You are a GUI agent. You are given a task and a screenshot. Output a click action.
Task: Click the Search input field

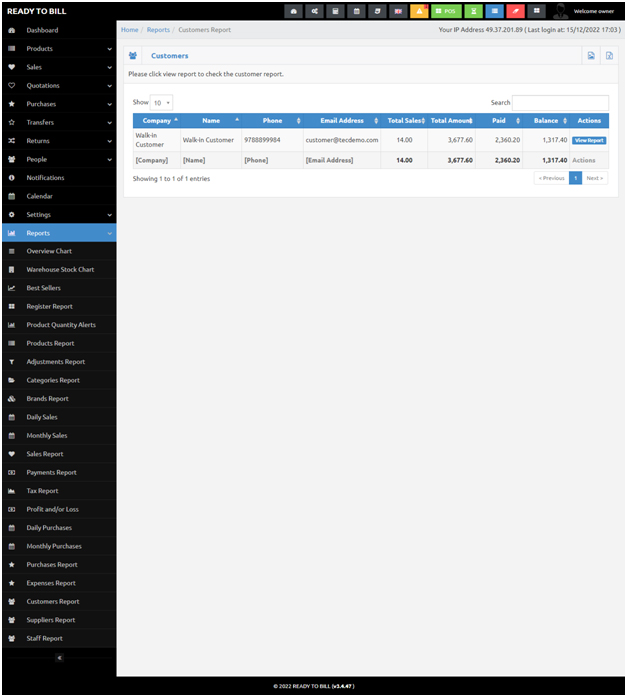pyautogui.click(x=560, y=103)
